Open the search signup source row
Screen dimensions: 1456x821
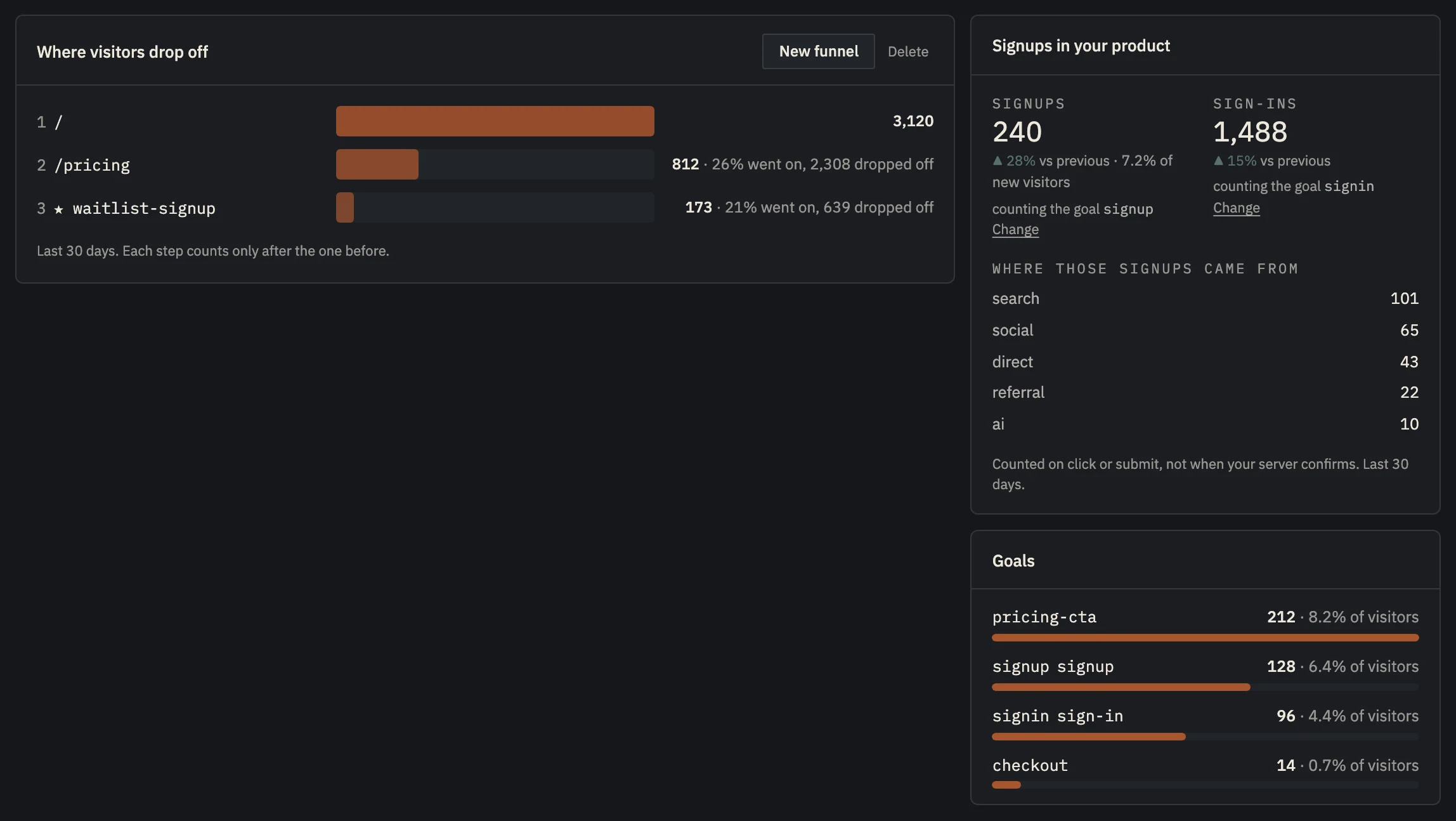pos(1205,298)
